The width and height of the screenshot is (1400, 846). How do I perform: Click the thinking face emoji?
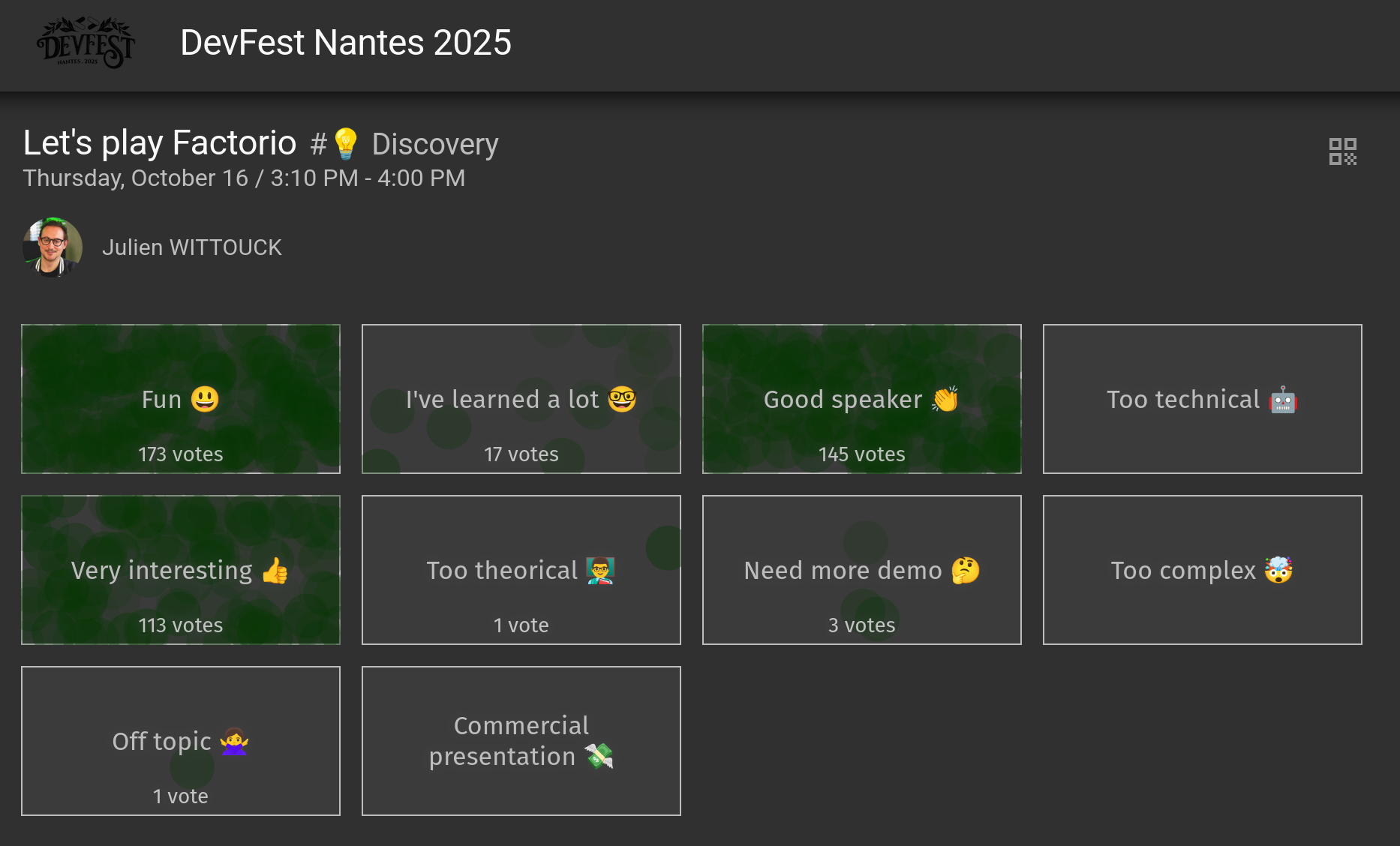click(966, 571)
